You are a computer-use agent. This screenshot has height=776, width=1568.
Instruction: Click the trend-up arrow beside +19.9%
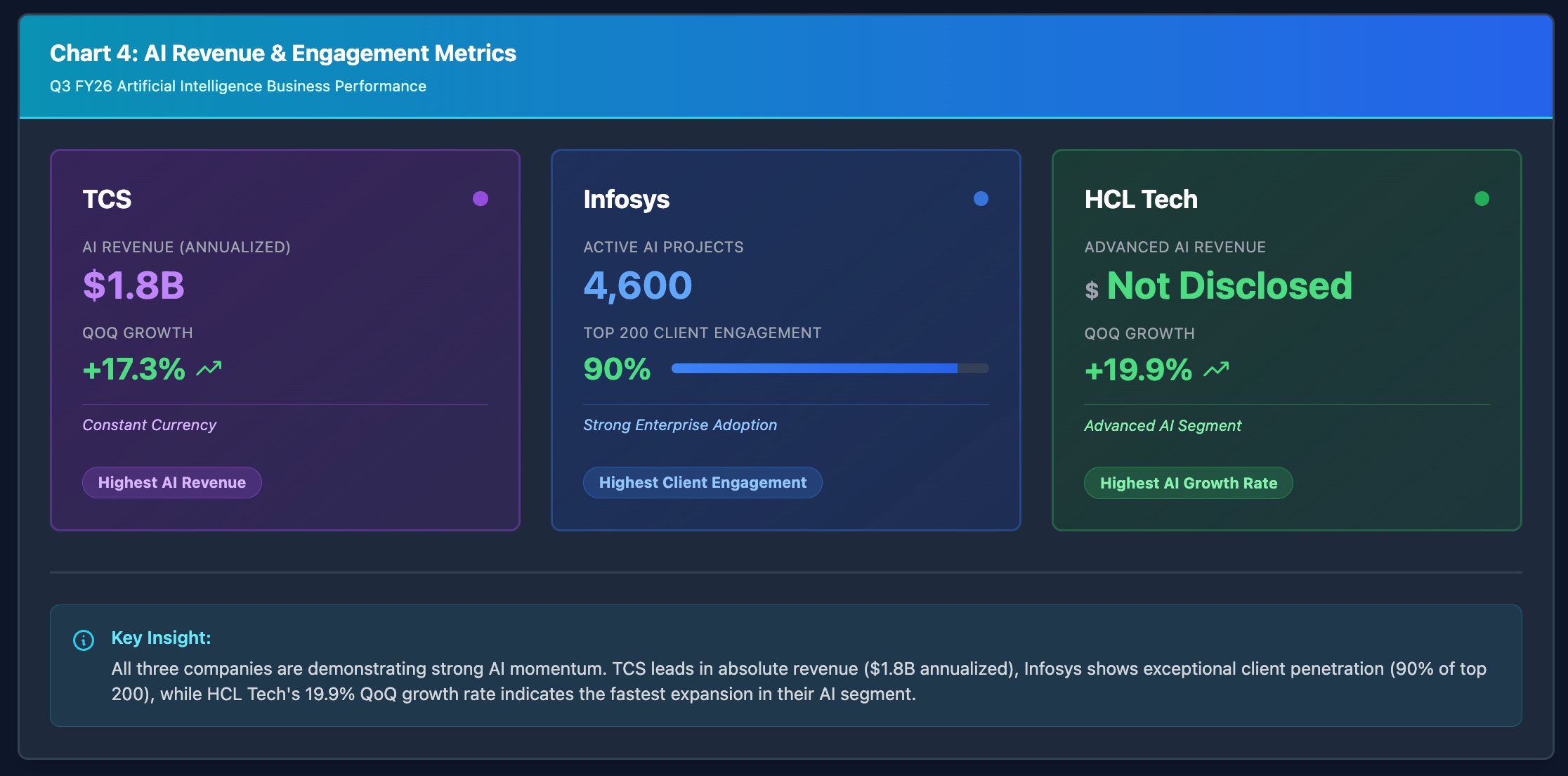click(1216, 370)
